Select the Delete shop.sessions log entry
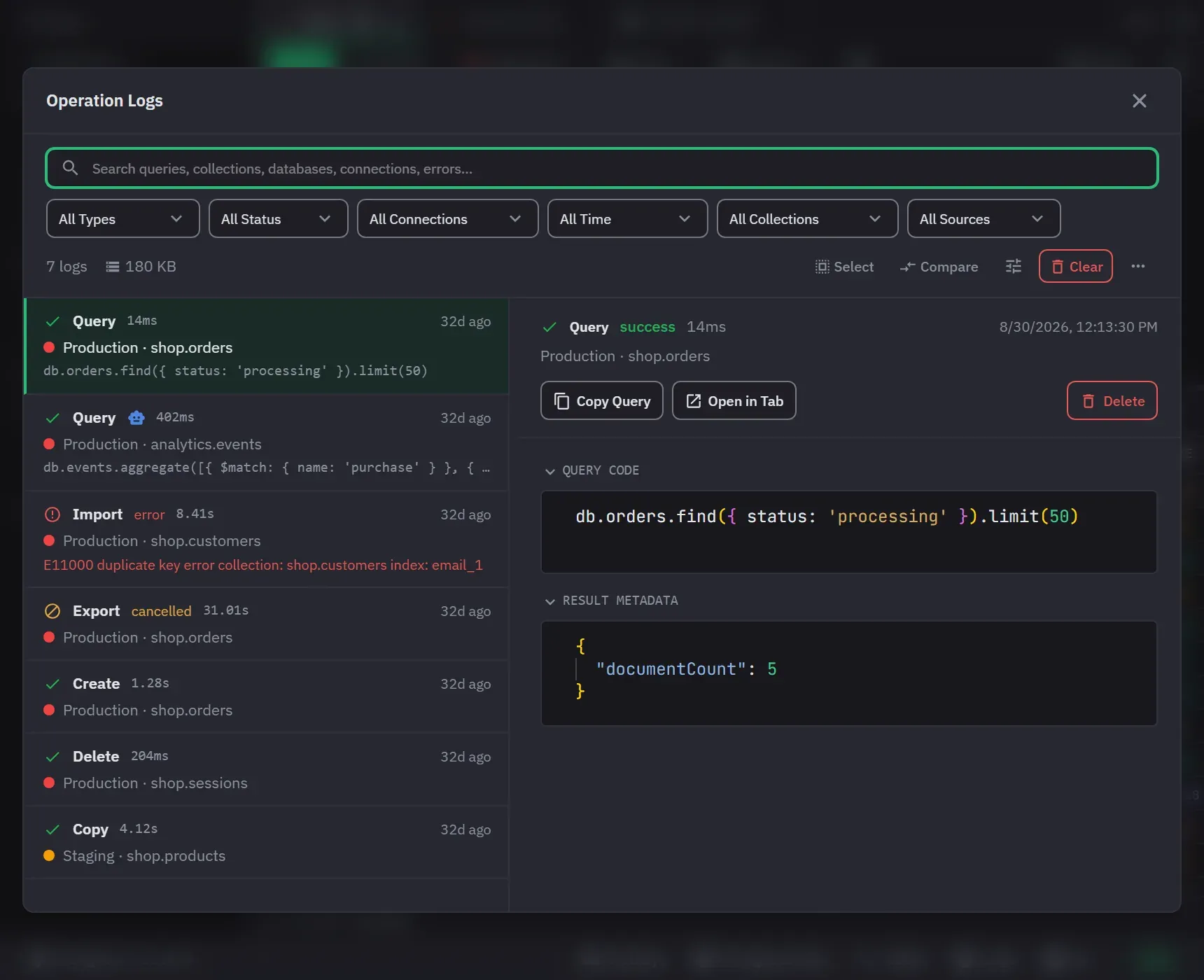Image resolution: width=1204 pixels, height=980 pixels. (x=267, y=769)
